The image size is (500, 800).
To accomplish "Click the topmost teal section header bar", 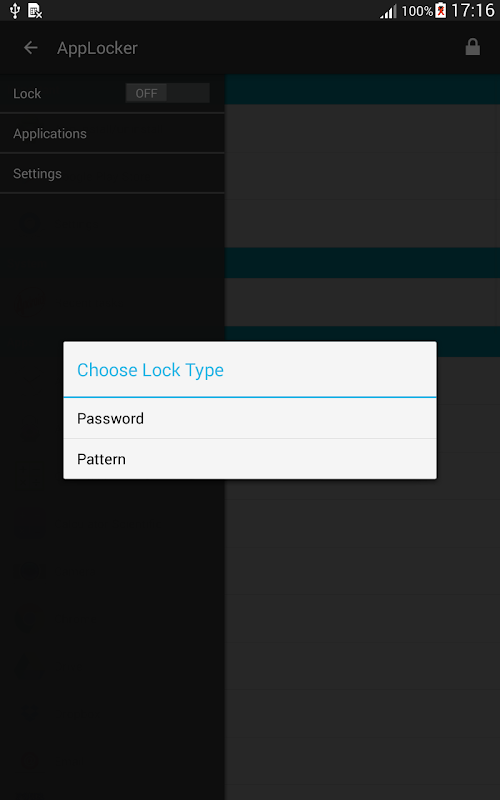I will point(362,89).
